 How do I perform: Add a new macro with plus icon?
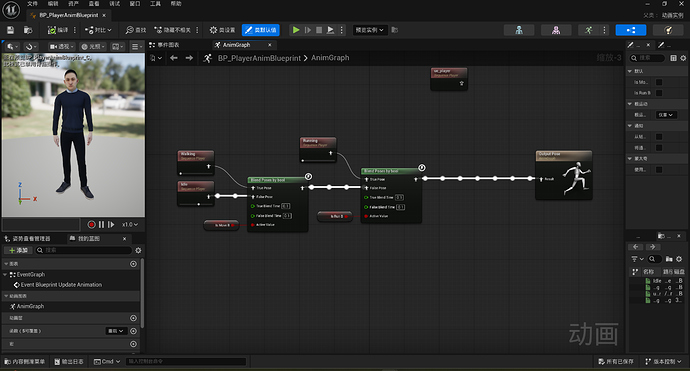point(133,344)
